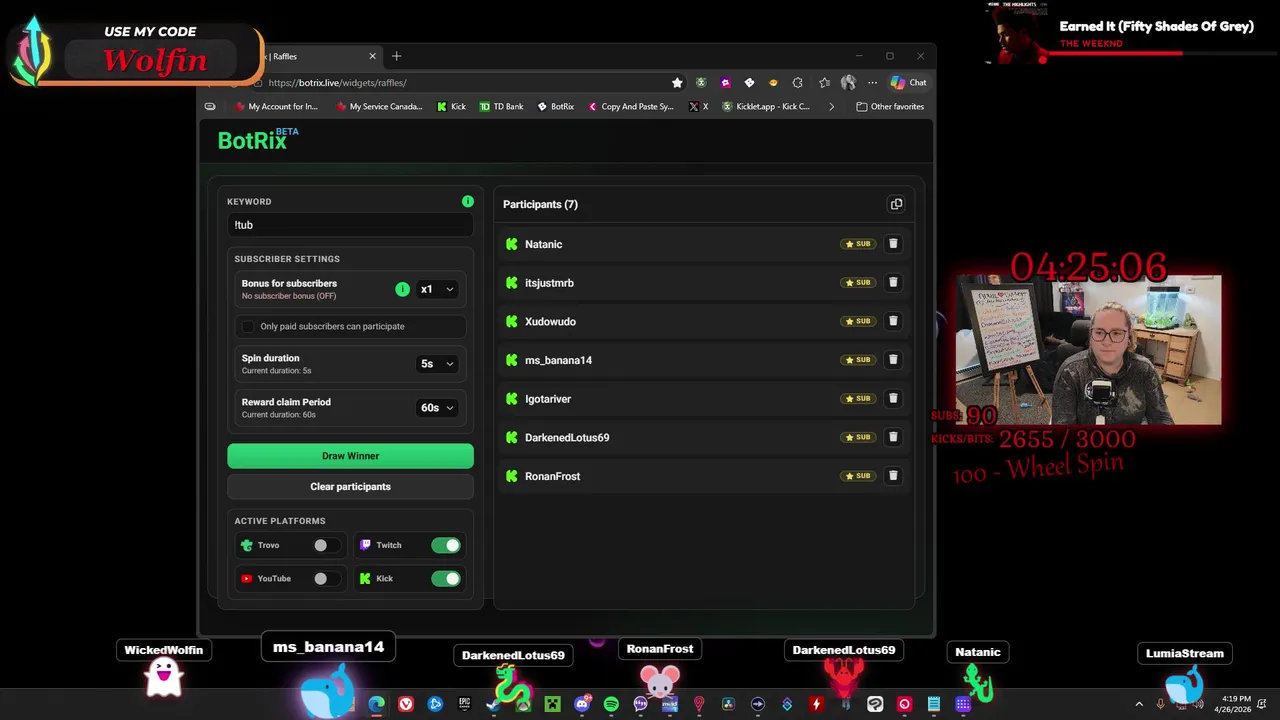This screenshot has width=1280, height=720.
Task: Open the Spin duration 5s dropdown
Action: tap(437, 364)
